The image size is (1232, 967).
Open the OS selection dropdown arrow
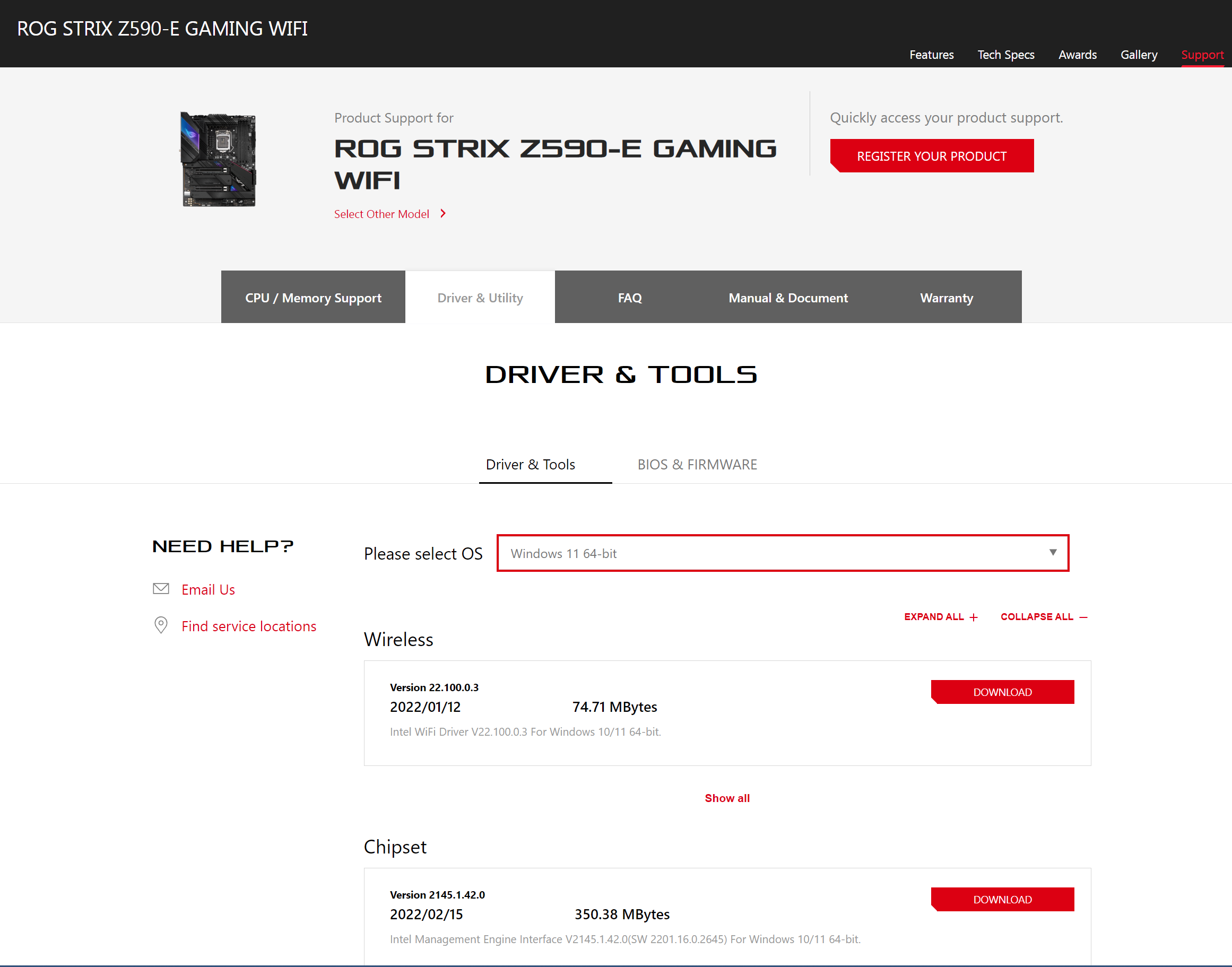(1053, 553)
